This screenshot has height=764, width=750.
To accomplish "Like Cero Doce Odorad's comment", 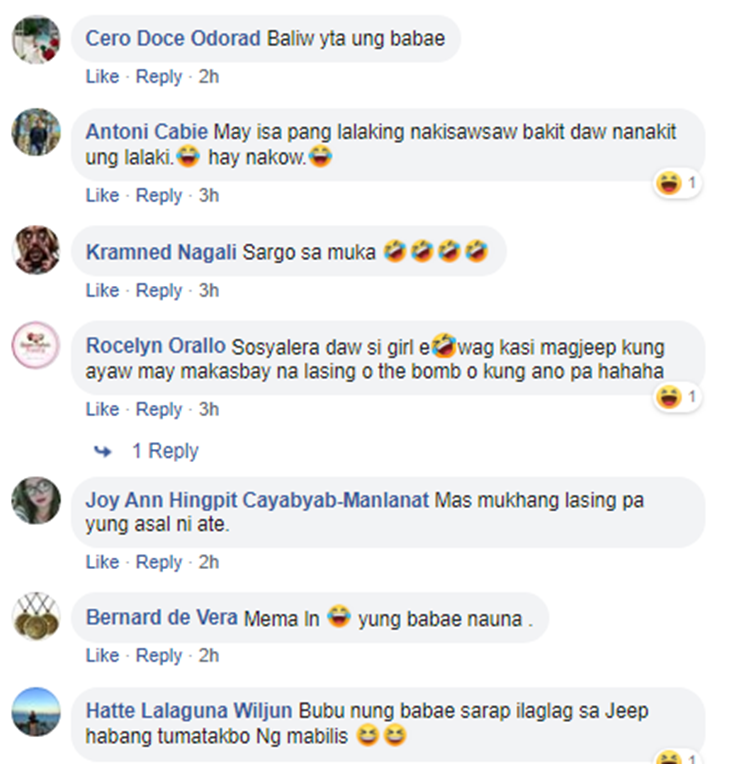I will pos(102,76).
